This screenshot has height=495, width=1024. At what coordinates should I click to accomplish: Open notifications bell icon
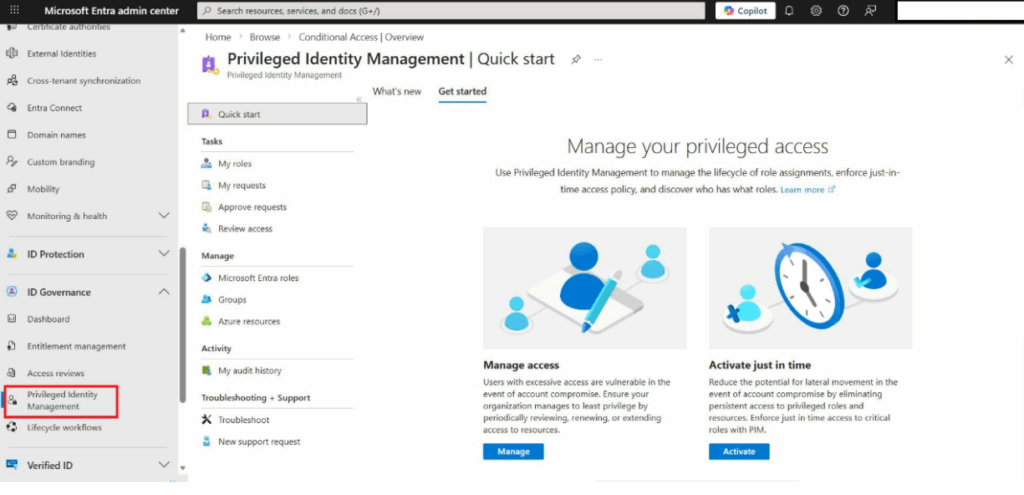[789, 10]
